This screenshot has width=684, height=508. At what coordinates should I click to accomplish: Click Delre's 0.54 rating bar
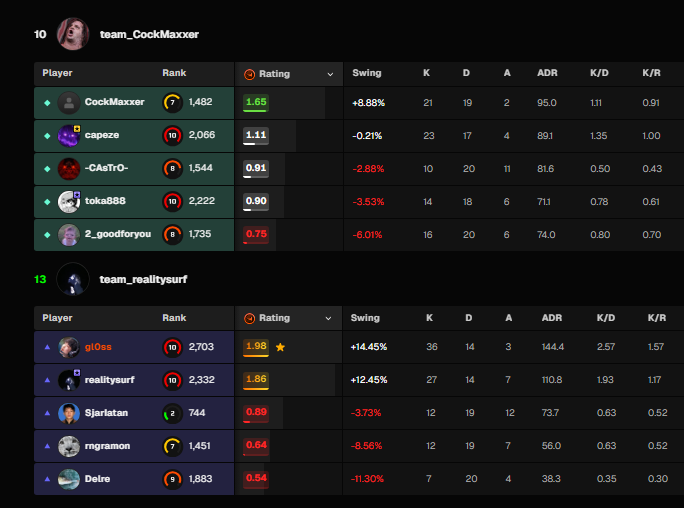(x=256, y=479)
